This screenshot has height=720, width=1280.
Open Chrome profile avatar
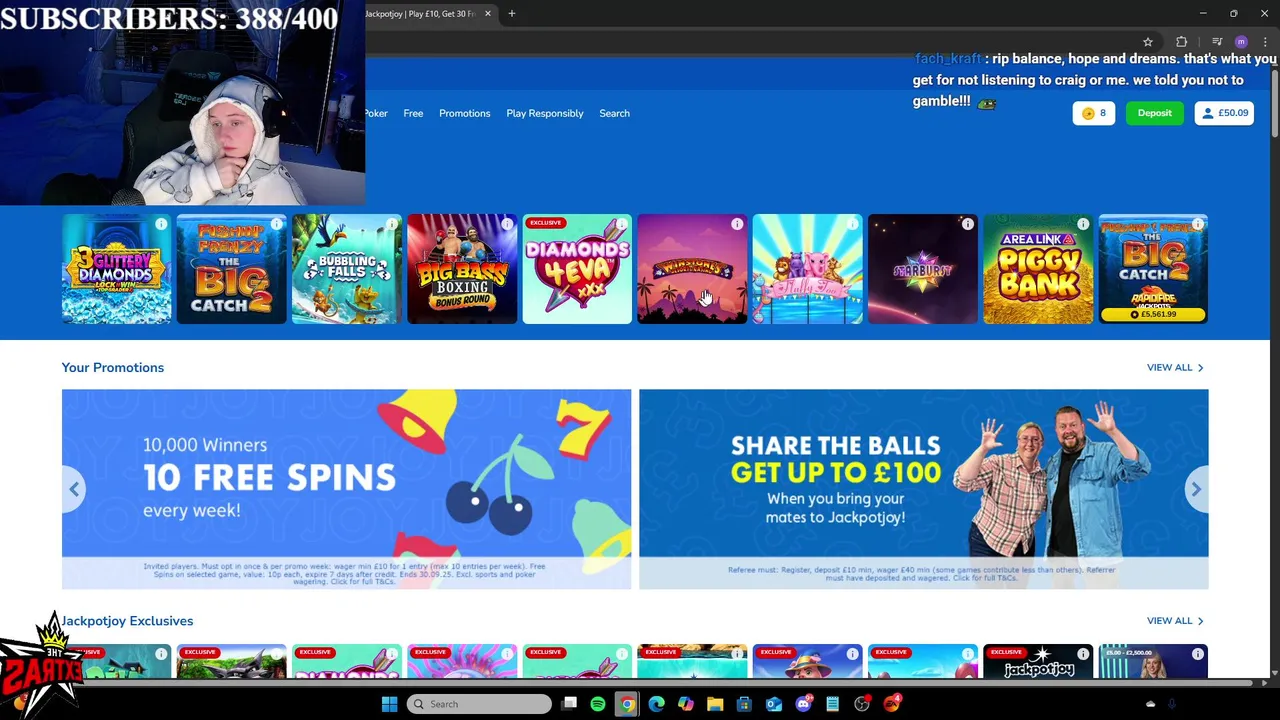[1241, 42]
